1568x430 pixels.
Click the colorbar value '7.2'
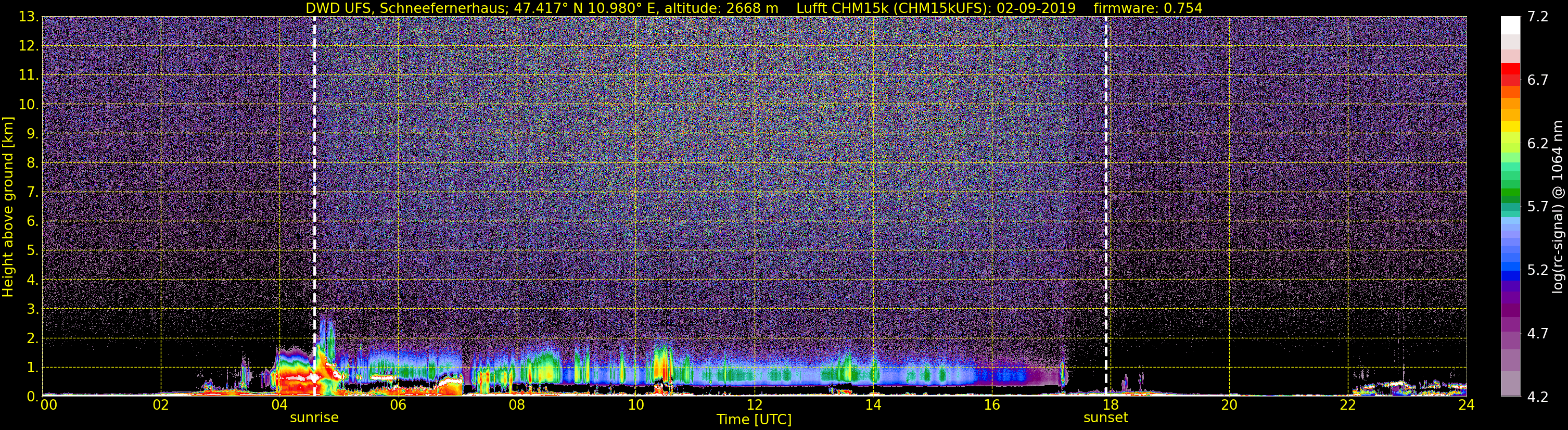[1538, 17]
